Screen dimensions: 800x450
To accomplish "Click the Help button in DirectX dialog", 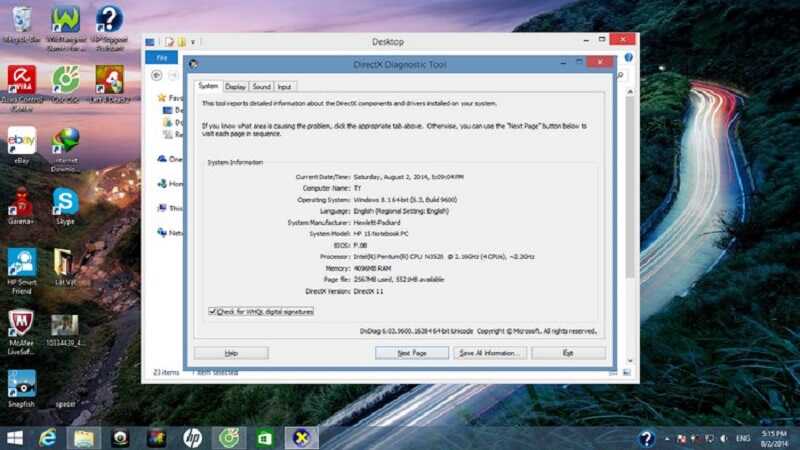I will (231, 353).
